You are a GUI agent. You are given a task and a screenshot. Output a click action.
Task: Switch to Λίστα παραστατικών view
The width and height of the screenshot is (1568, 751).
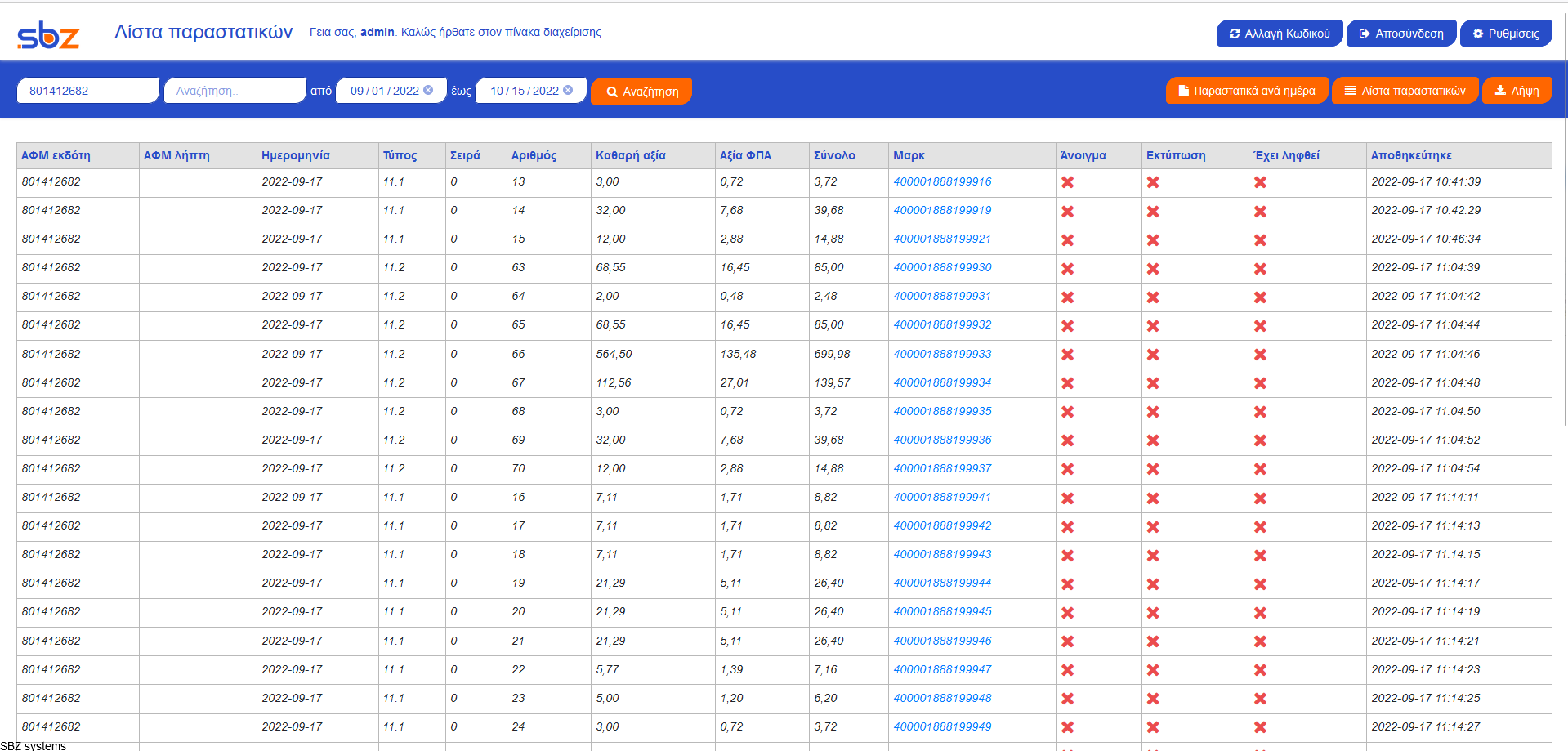[1405, 90]
